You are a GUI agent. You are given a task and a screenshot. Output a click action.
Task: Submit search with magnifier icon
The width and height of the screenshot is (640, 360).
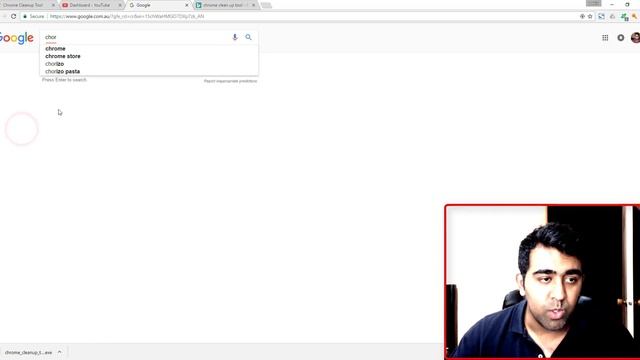click(x=248, y=37)
